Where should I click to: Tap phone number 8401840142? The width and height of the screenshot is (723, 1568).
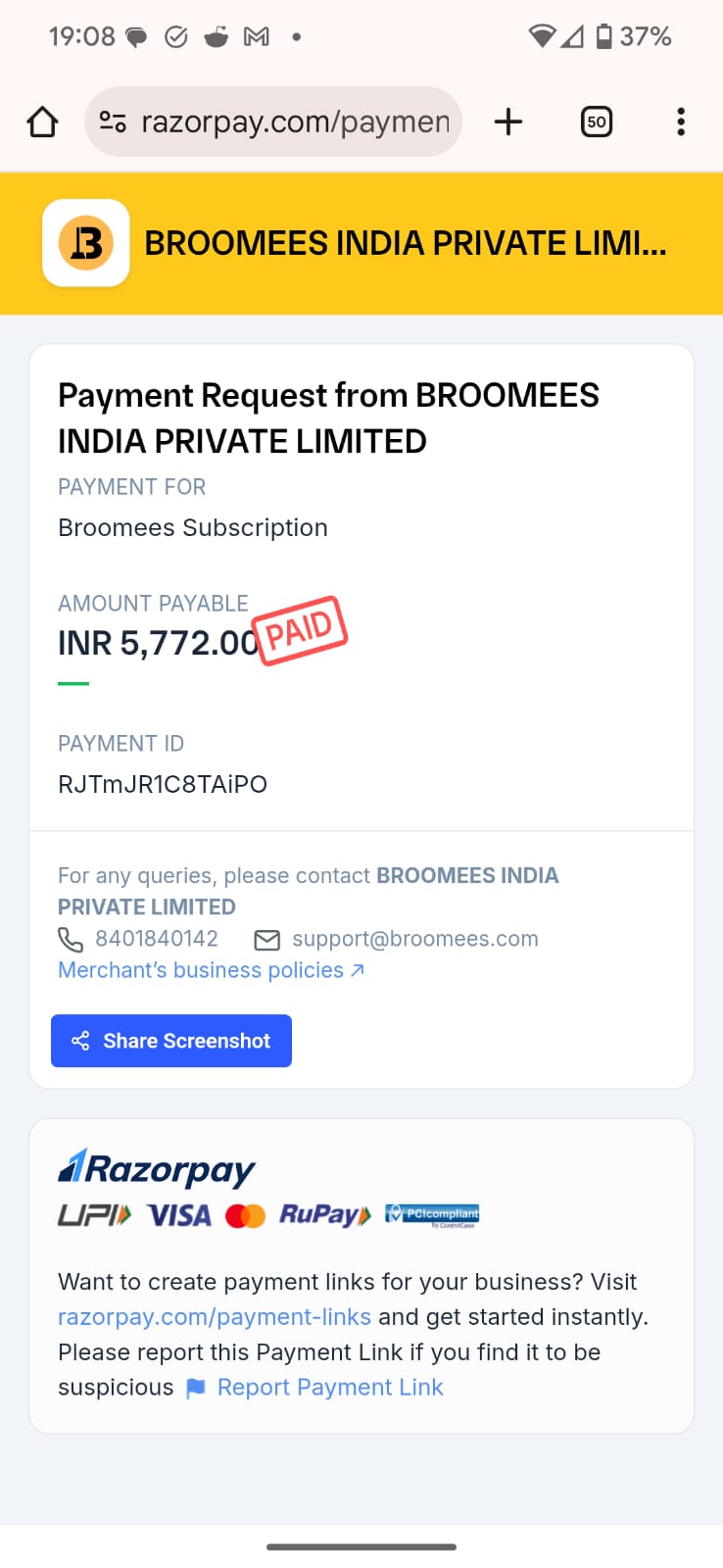click(157, 939)
